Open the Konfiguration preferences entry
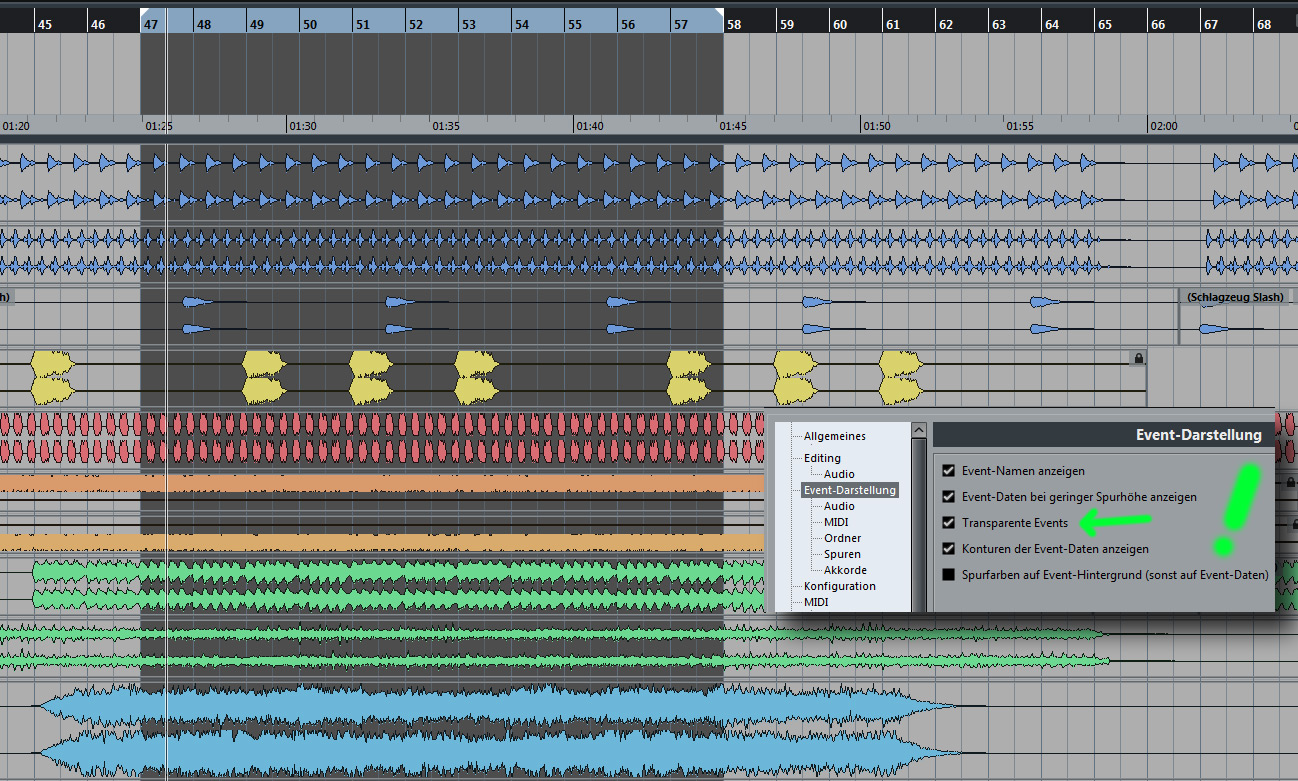Viewport: 1298px width, 781px height. pos(839,586)
